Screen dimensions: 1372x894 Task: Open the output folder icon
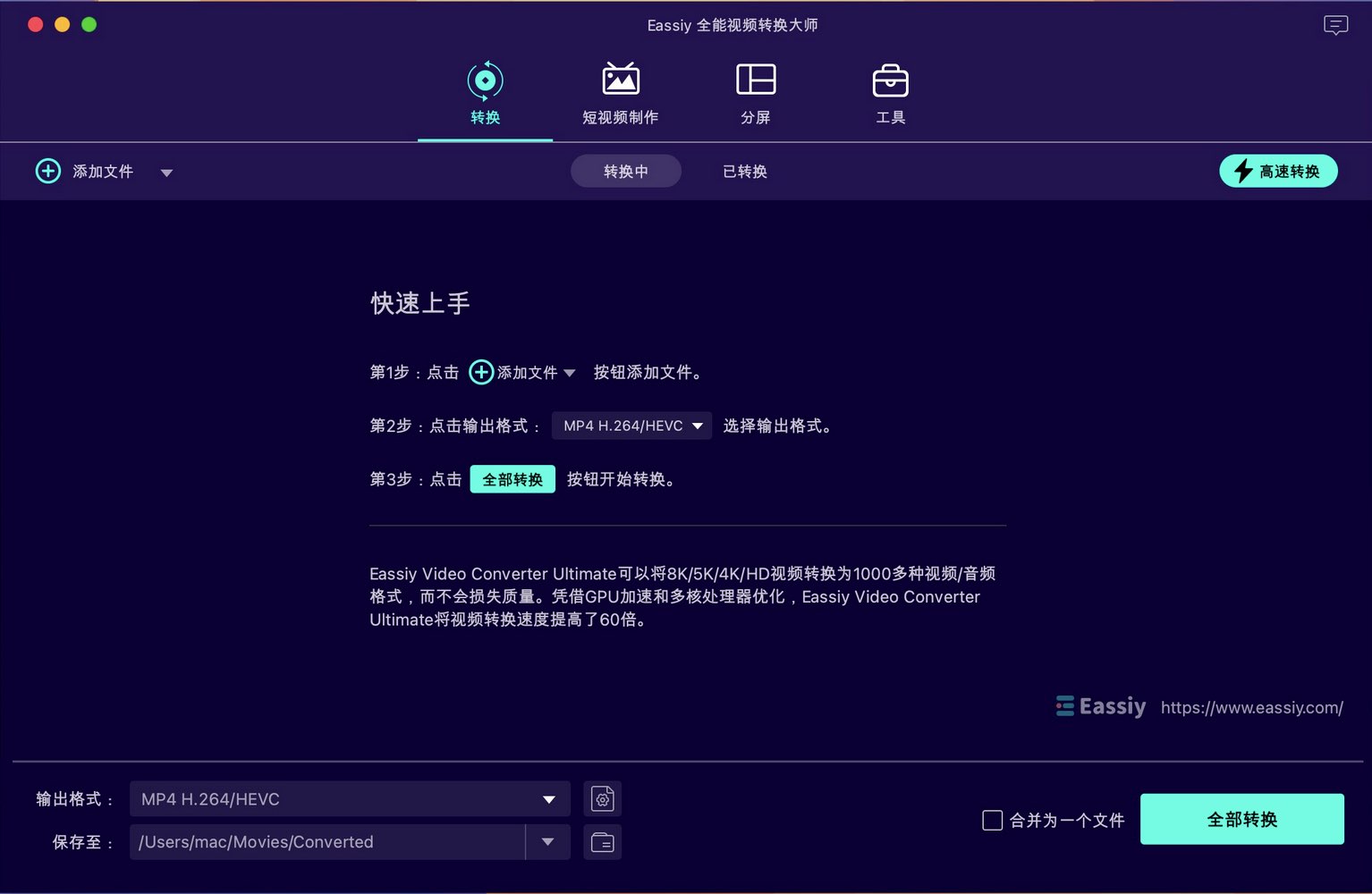(x=603, y=842)
